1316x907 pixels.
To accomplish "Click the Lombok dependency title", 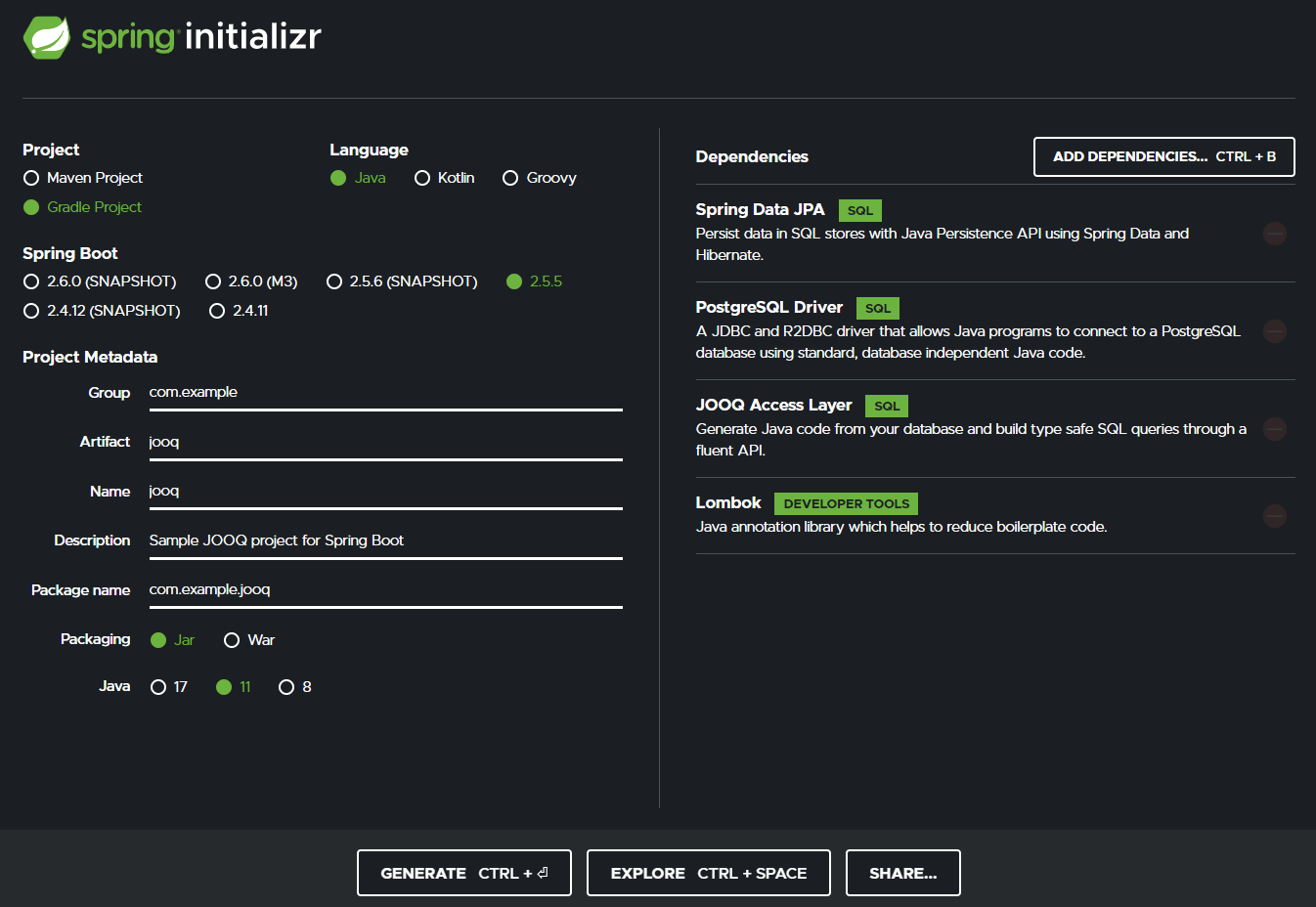I will click(x=727, y=502).
